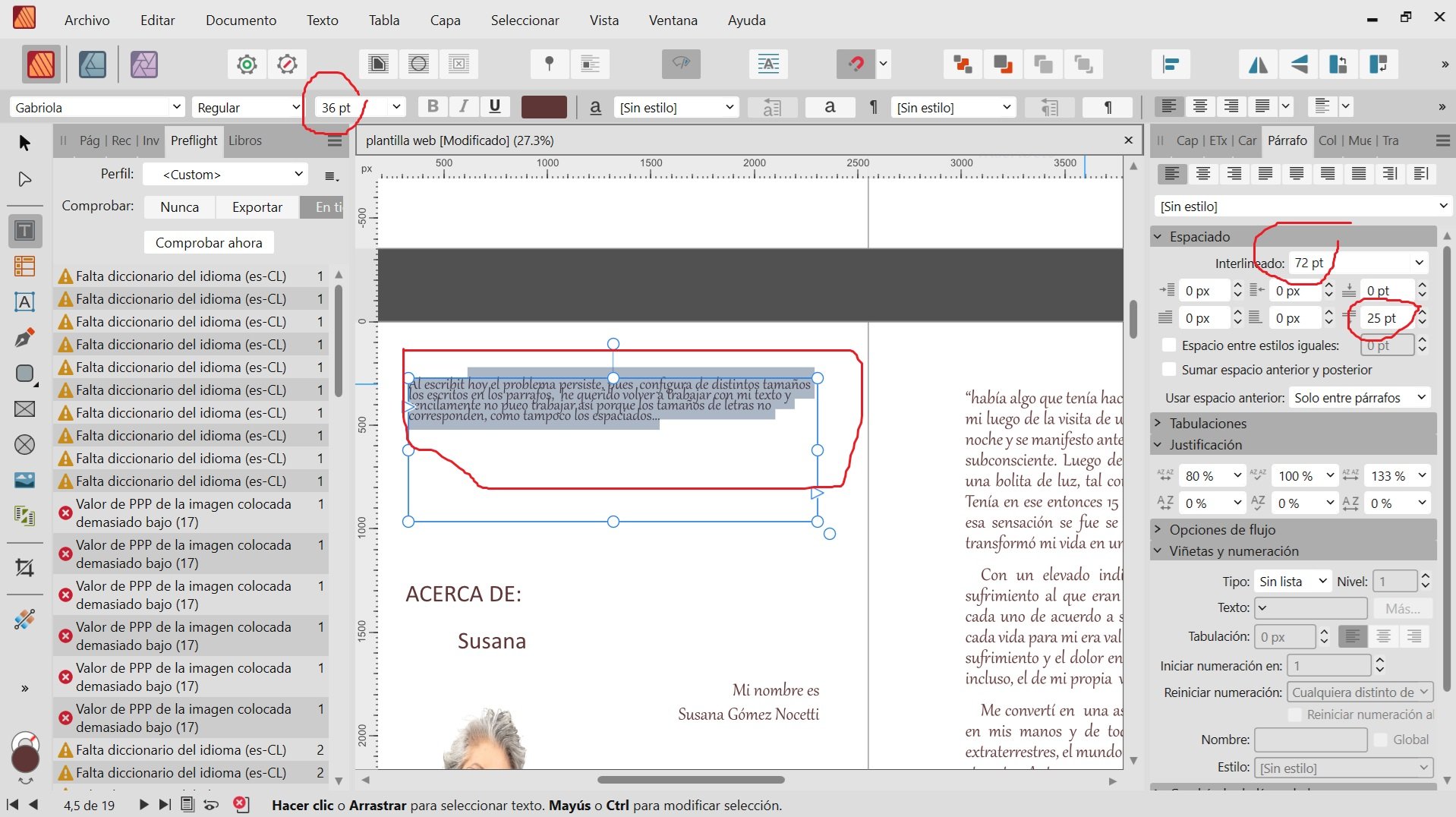
Task: Click the dark brown text color swatch
Action: [544, 107]
